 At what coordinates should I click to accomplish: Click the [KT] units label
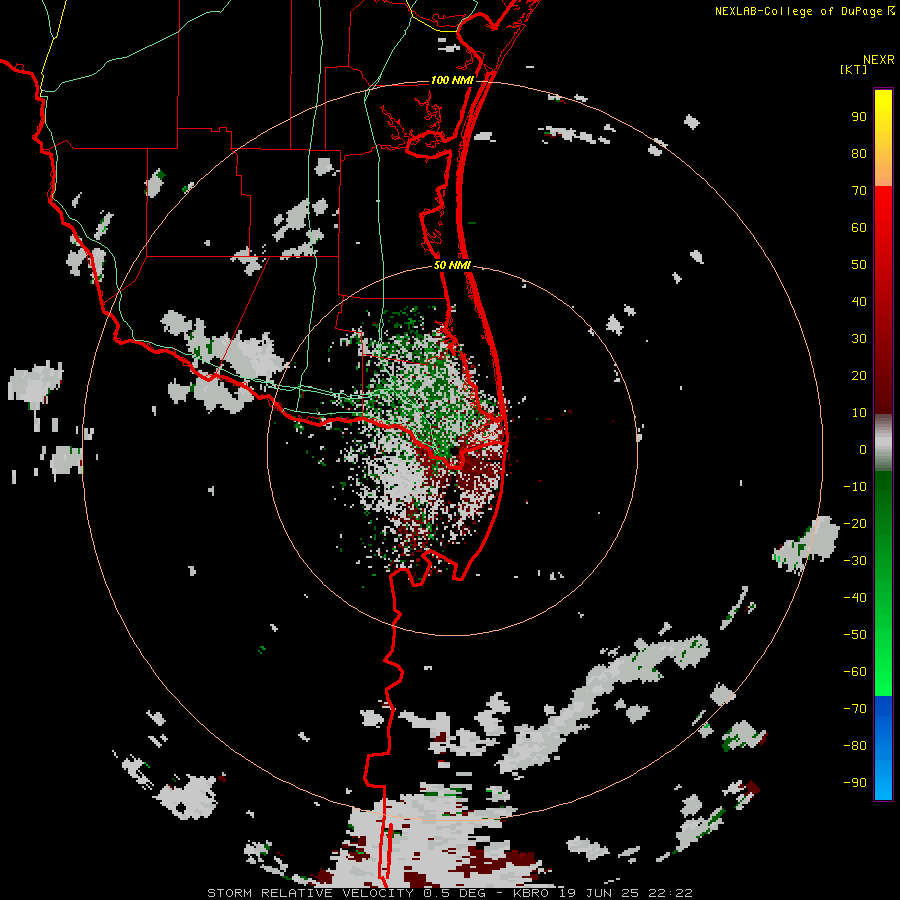(853, 69)
